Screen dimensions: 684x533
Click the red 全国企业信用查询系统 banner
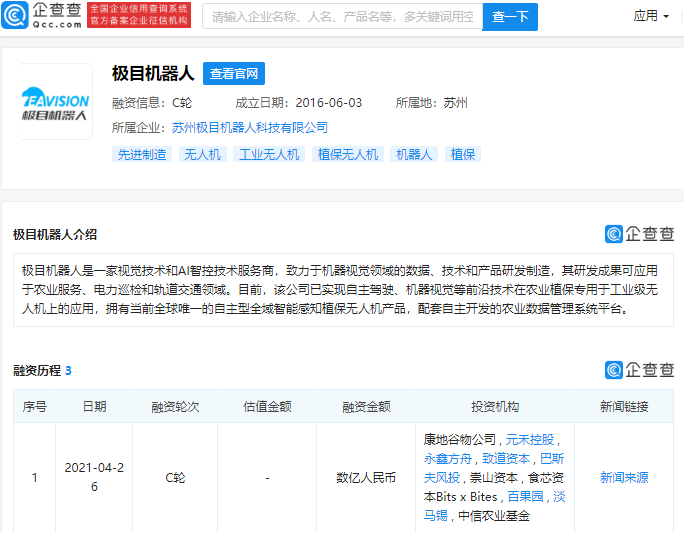point(139,15)
